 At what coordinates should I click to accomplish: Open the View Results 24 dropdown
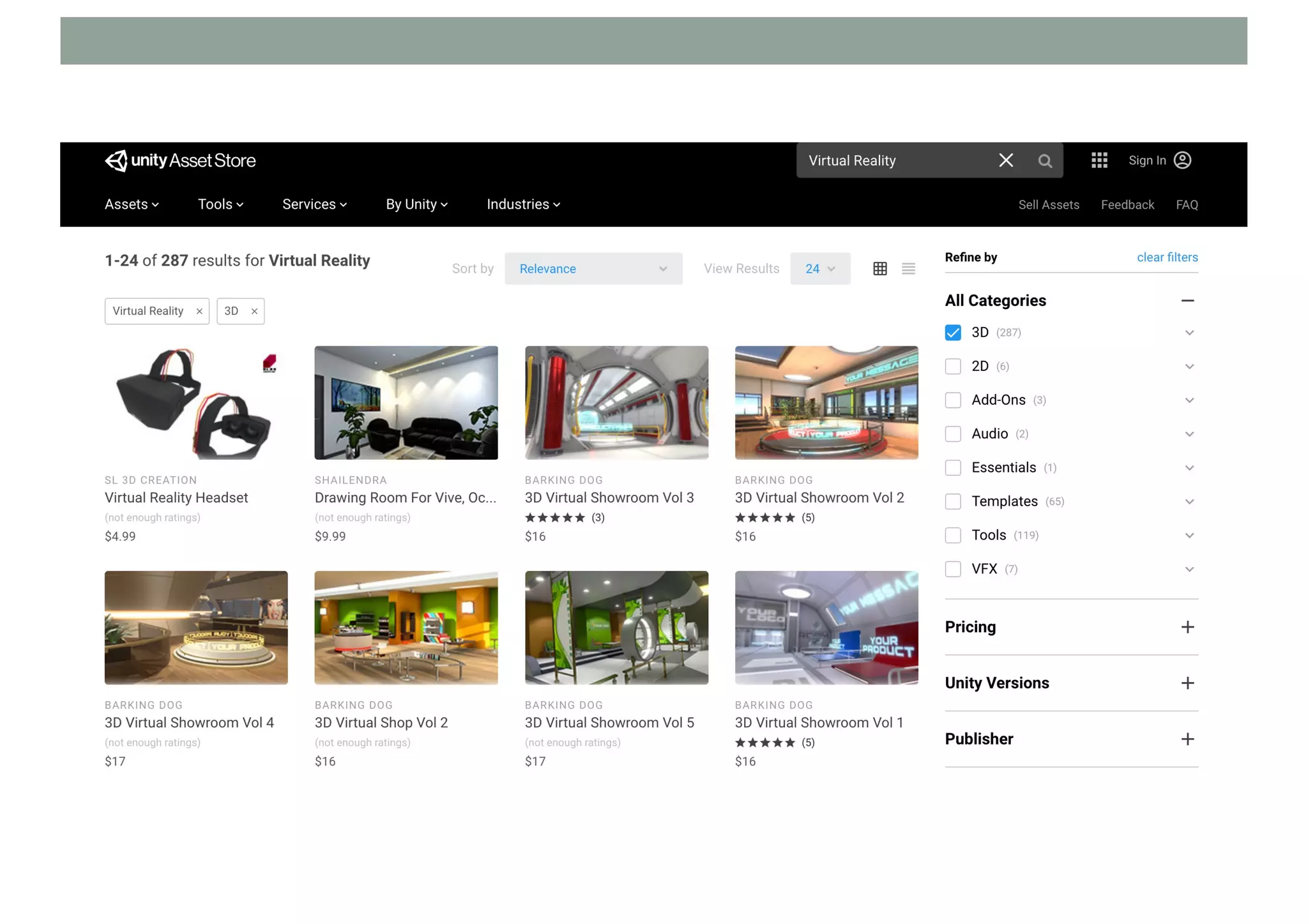point(819,269)
